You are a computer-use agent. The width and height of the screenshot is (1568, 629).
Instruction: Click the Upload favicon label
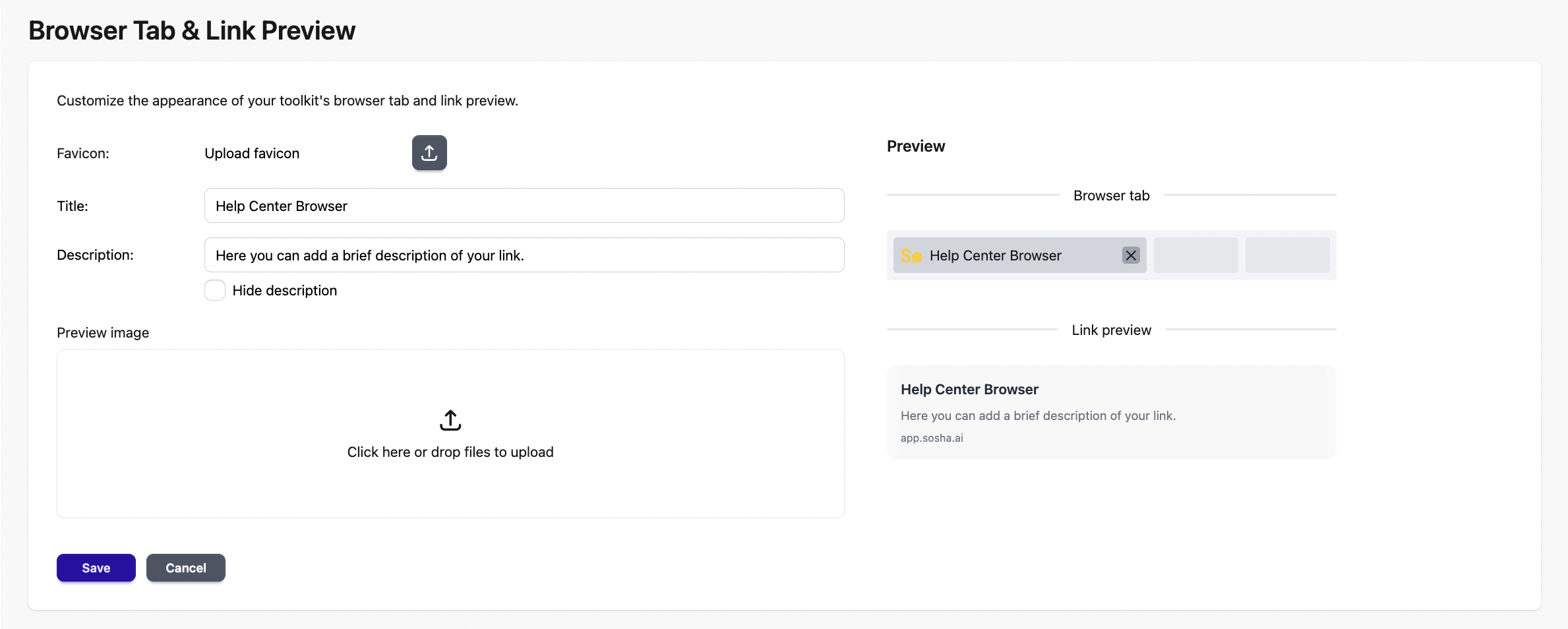point(252,154)
